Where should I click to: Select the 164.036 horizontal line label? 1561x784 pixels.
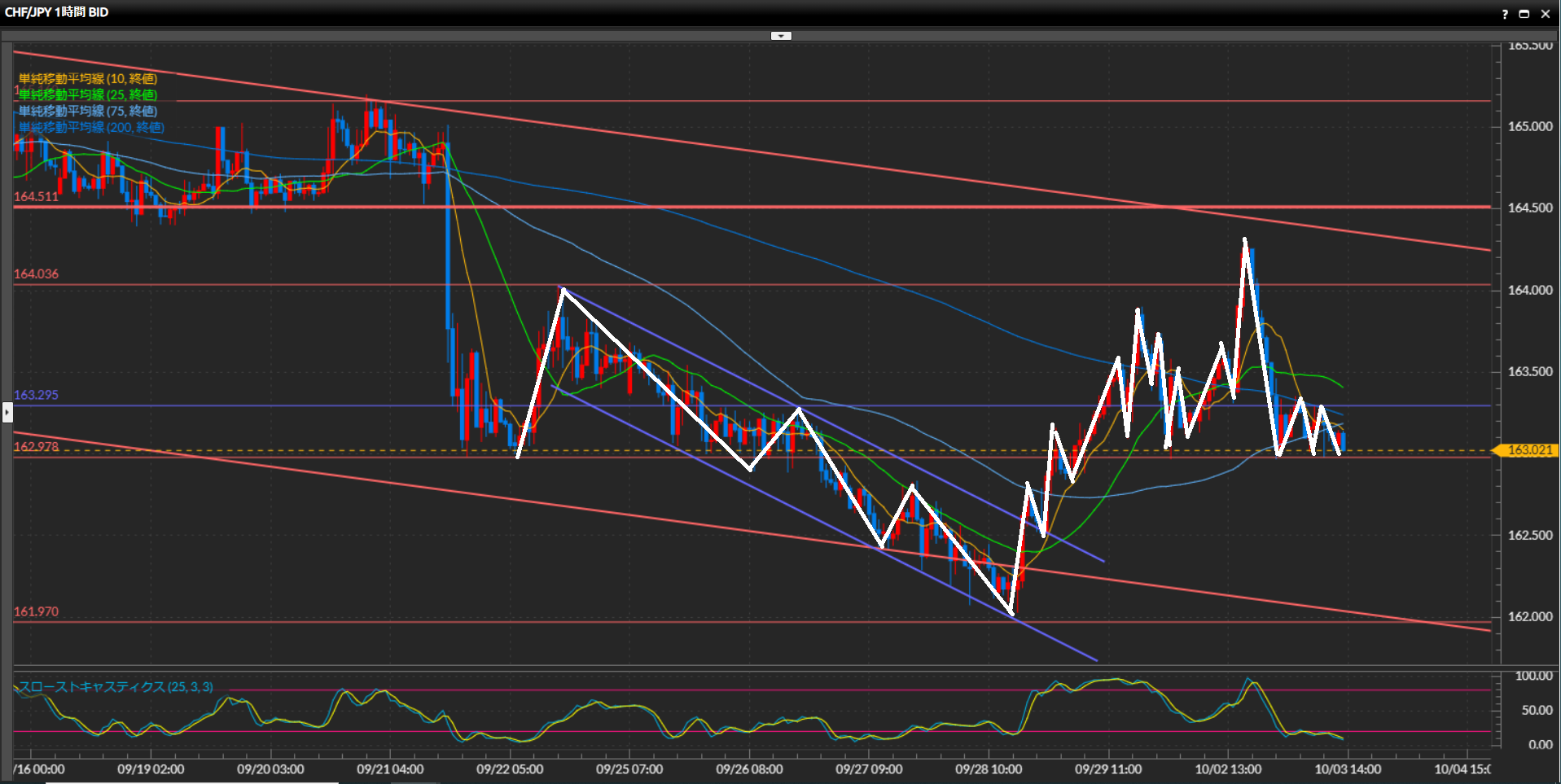point(36,274)
